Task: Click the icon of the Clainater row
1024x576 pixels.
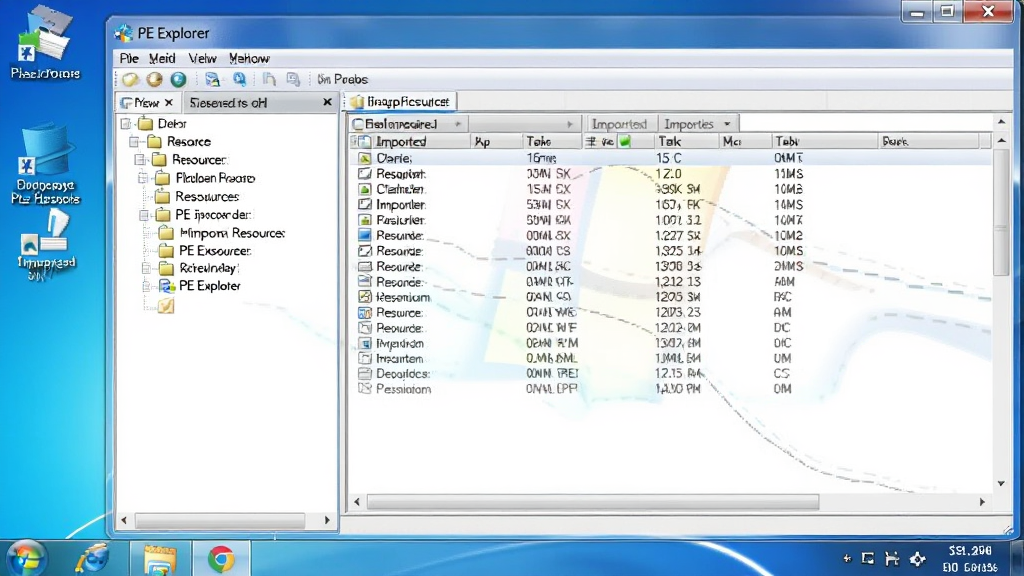Action: [x=365, y=189]
